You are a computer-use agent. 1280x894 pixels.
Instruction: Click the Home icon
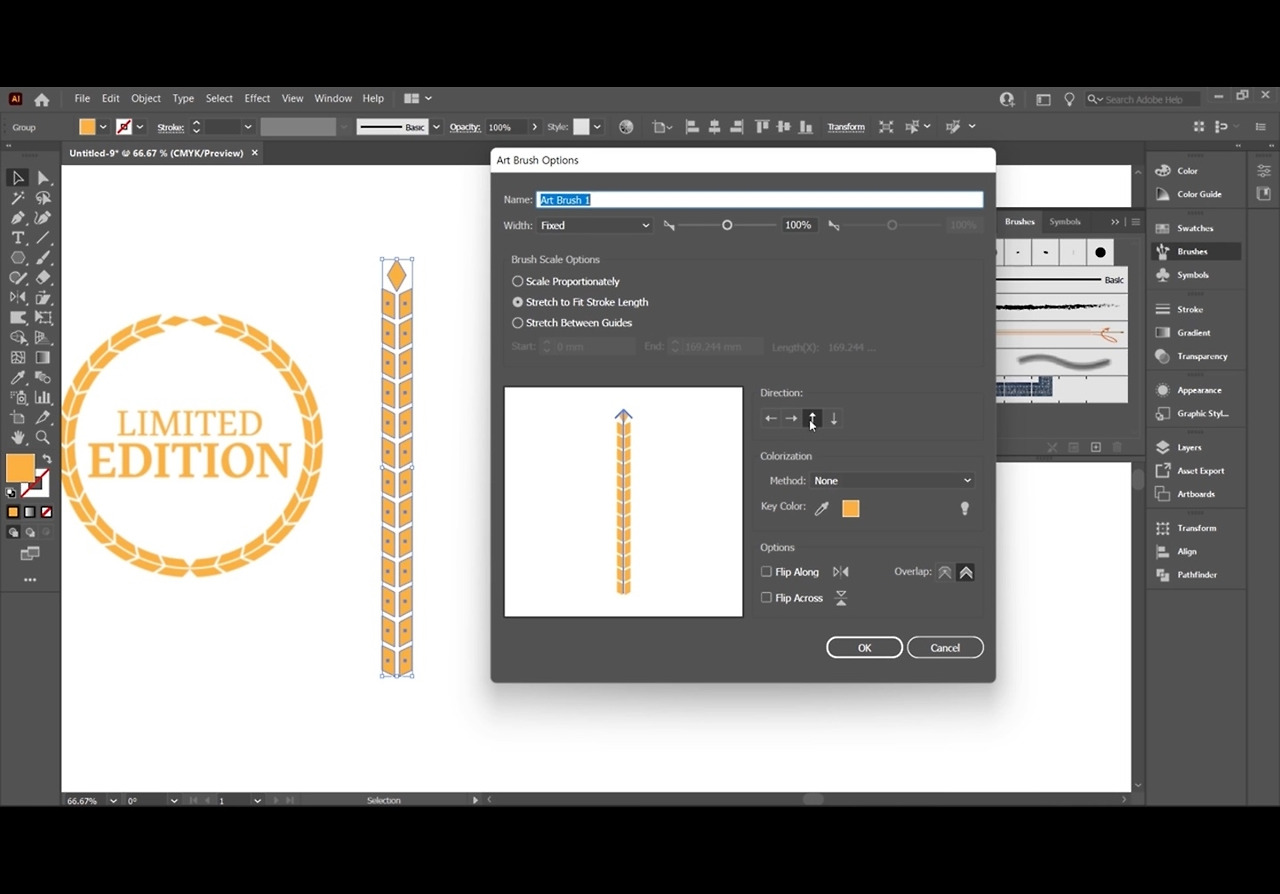coord(41,99)
